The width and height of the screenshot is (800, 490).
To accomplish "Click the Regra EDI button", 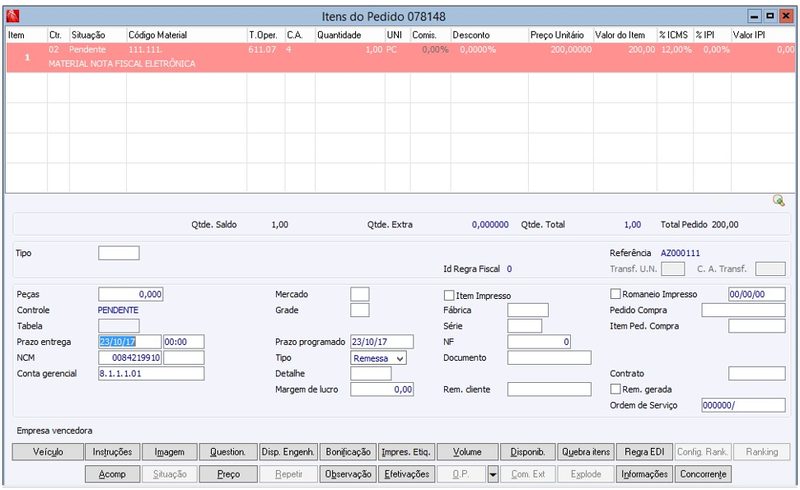I will 644,452.
